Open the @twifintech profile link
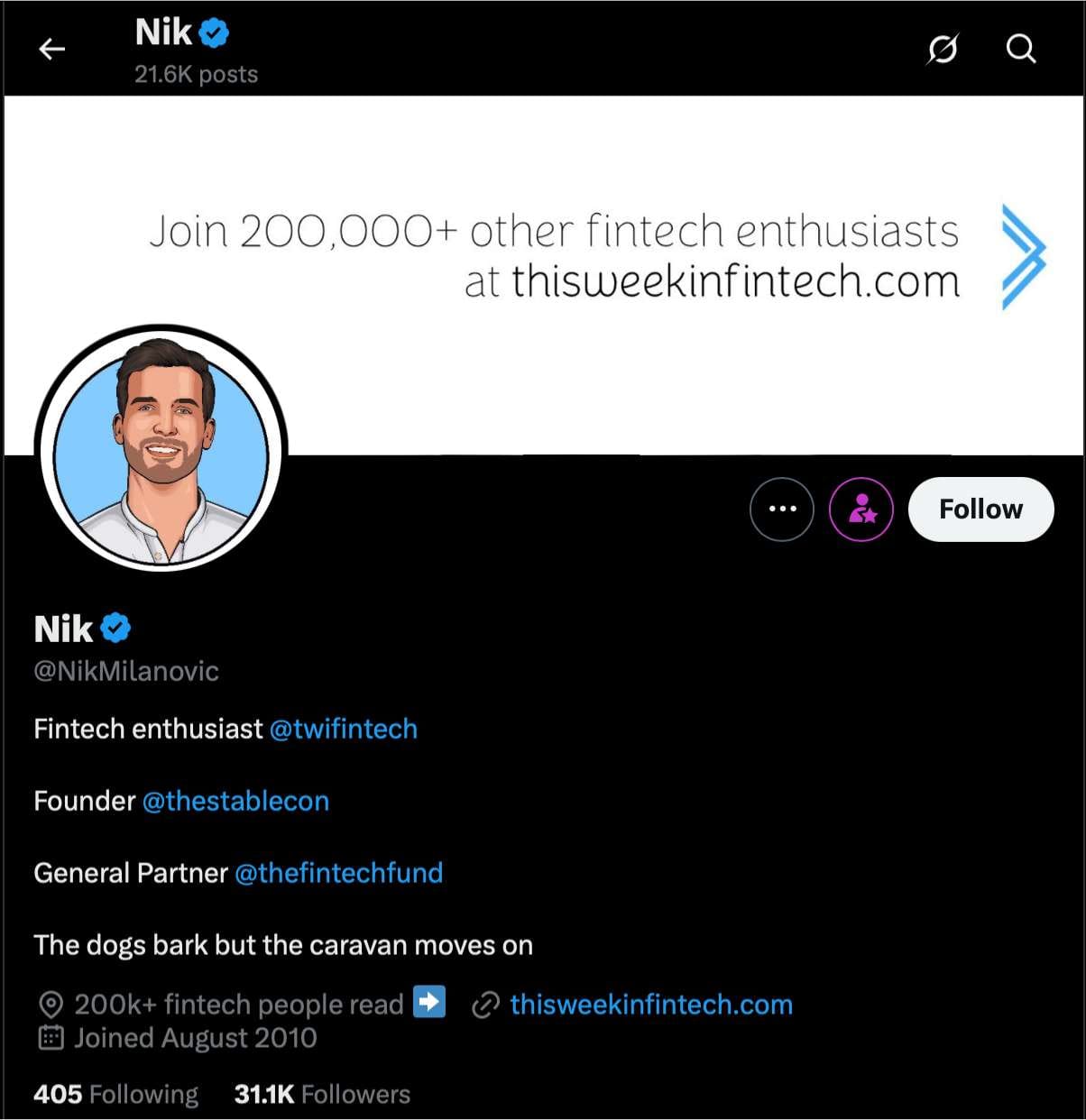Viewport: 1086px width, 1120px height. click(344, 729)
